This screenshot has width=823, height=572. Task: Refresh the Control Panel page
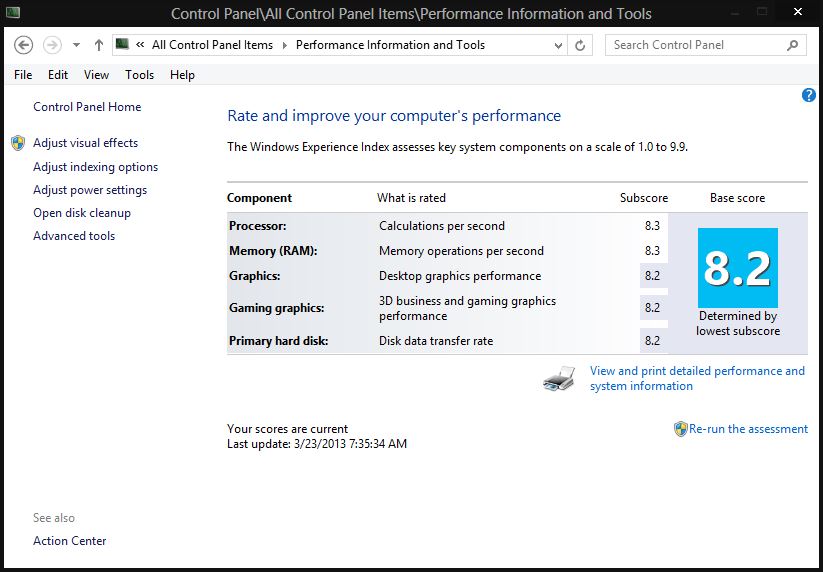tap(580, 46)
